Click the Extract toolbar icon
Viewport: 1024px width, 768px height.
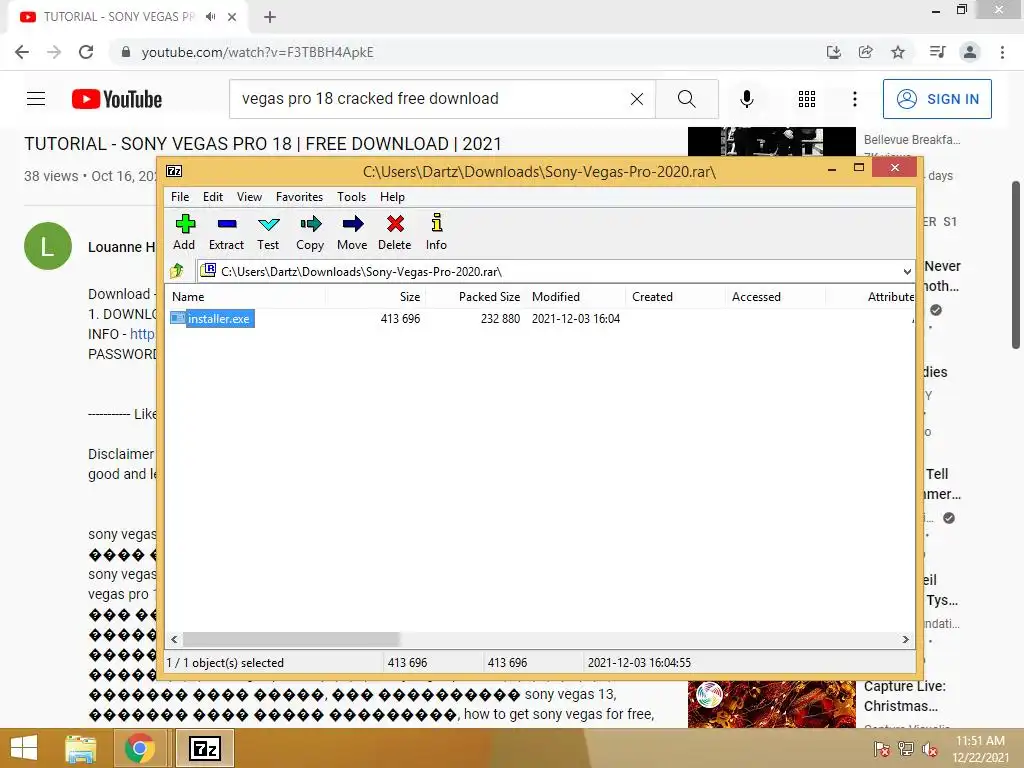pos(226,232)
